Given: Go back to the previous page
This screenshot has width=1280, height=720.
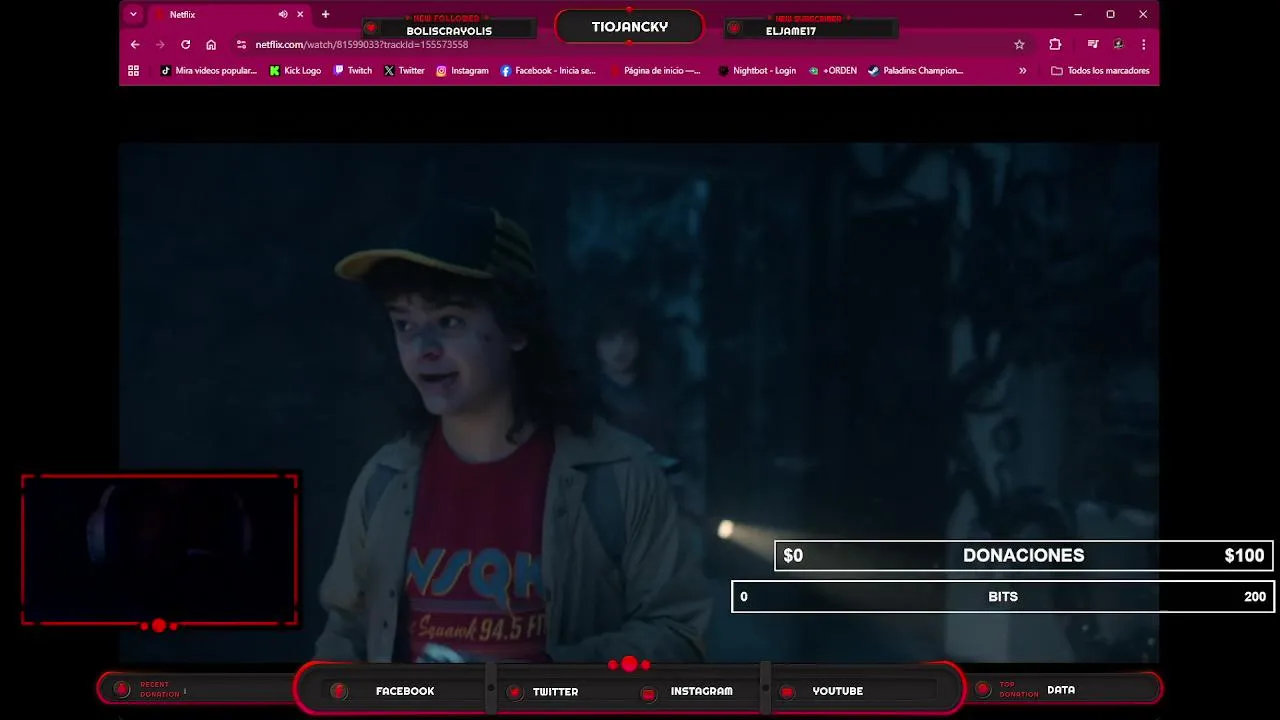Looking at the screenshot, I should (x=135, y=44).
